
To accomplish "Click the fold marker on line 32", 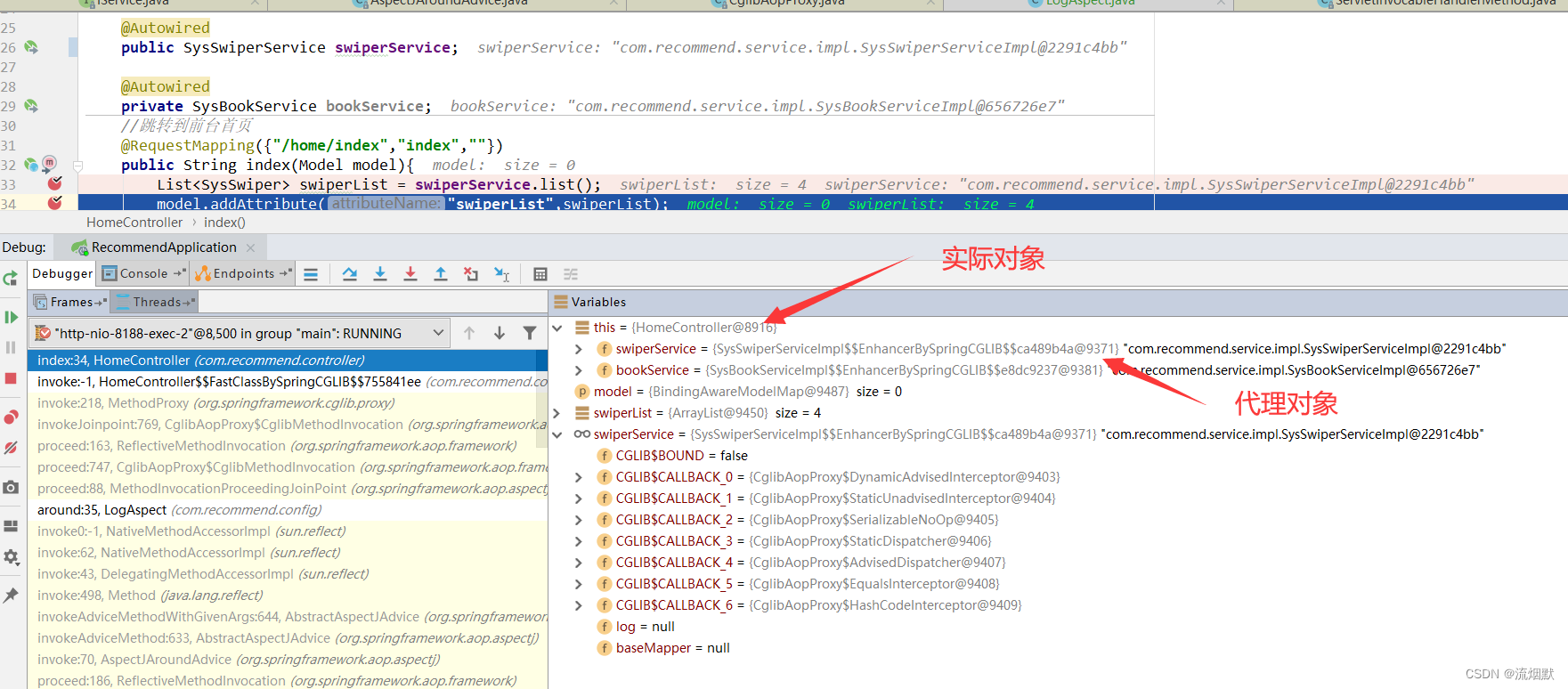I will tap(77, 166).
